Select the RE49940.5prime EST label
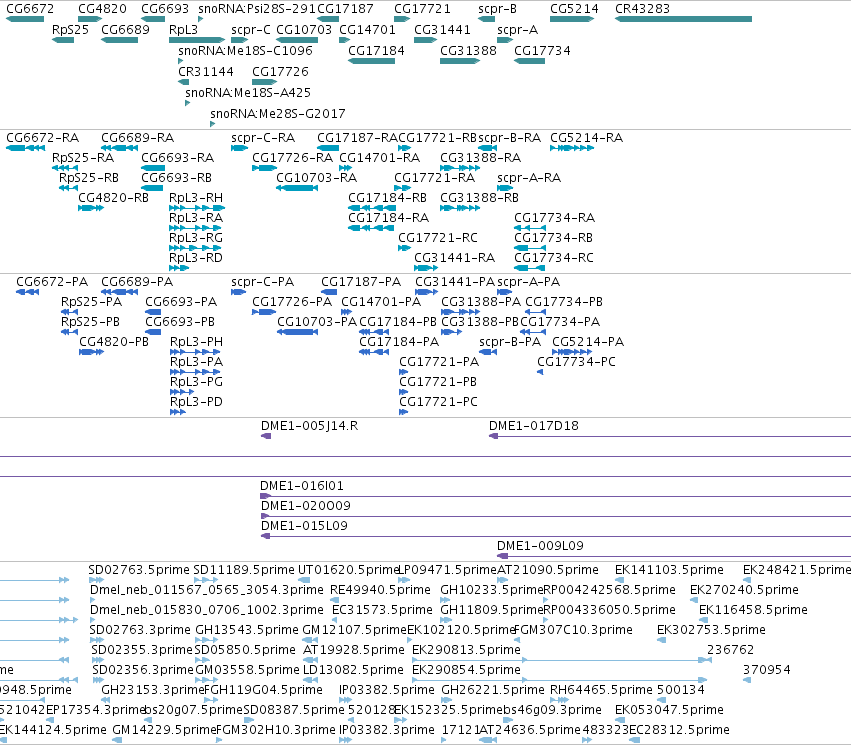This screenshot has width=851, height=745. click(x=380, y=590)
